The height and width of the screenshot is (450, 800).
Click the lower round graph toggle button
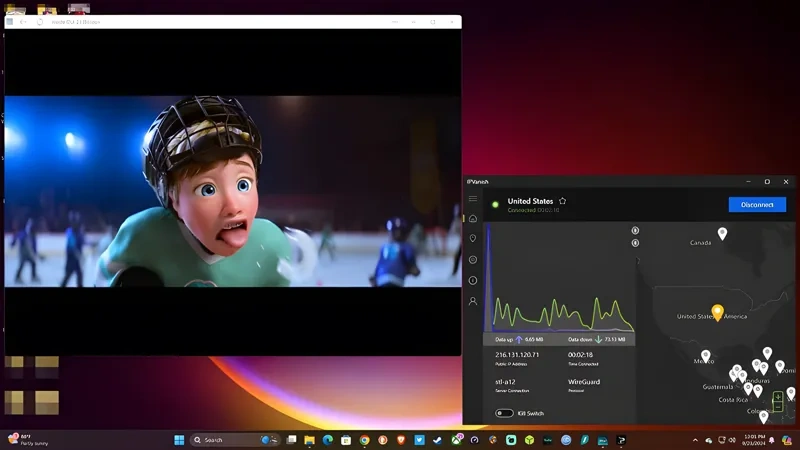point(635,243)
